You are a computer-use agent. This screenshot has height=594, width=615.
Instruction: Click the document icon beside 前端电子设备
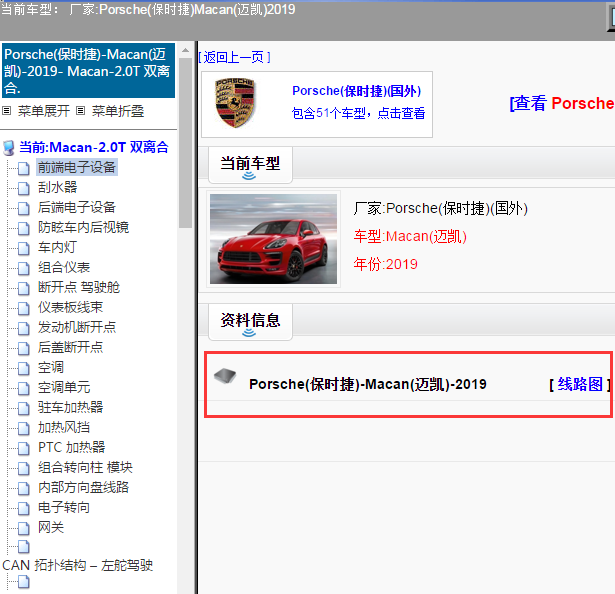[x=24, y=168]
